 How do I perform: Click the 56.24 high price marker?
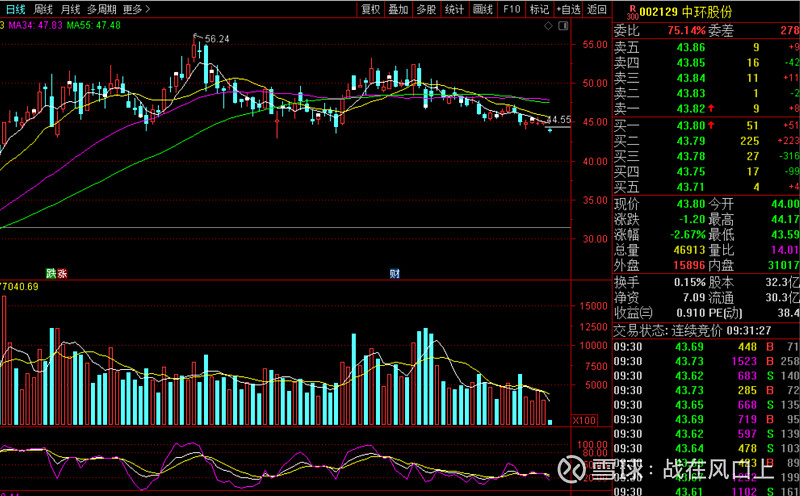point(214,39)
